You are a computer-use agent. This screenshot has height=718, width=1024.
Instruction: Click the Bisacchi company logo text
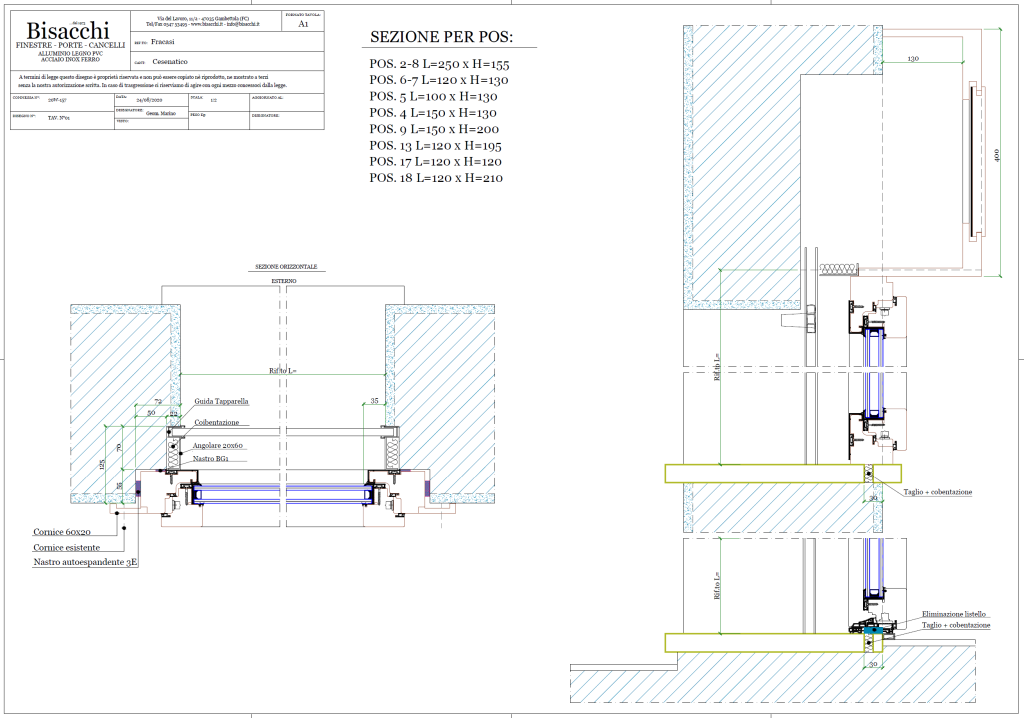68,30
